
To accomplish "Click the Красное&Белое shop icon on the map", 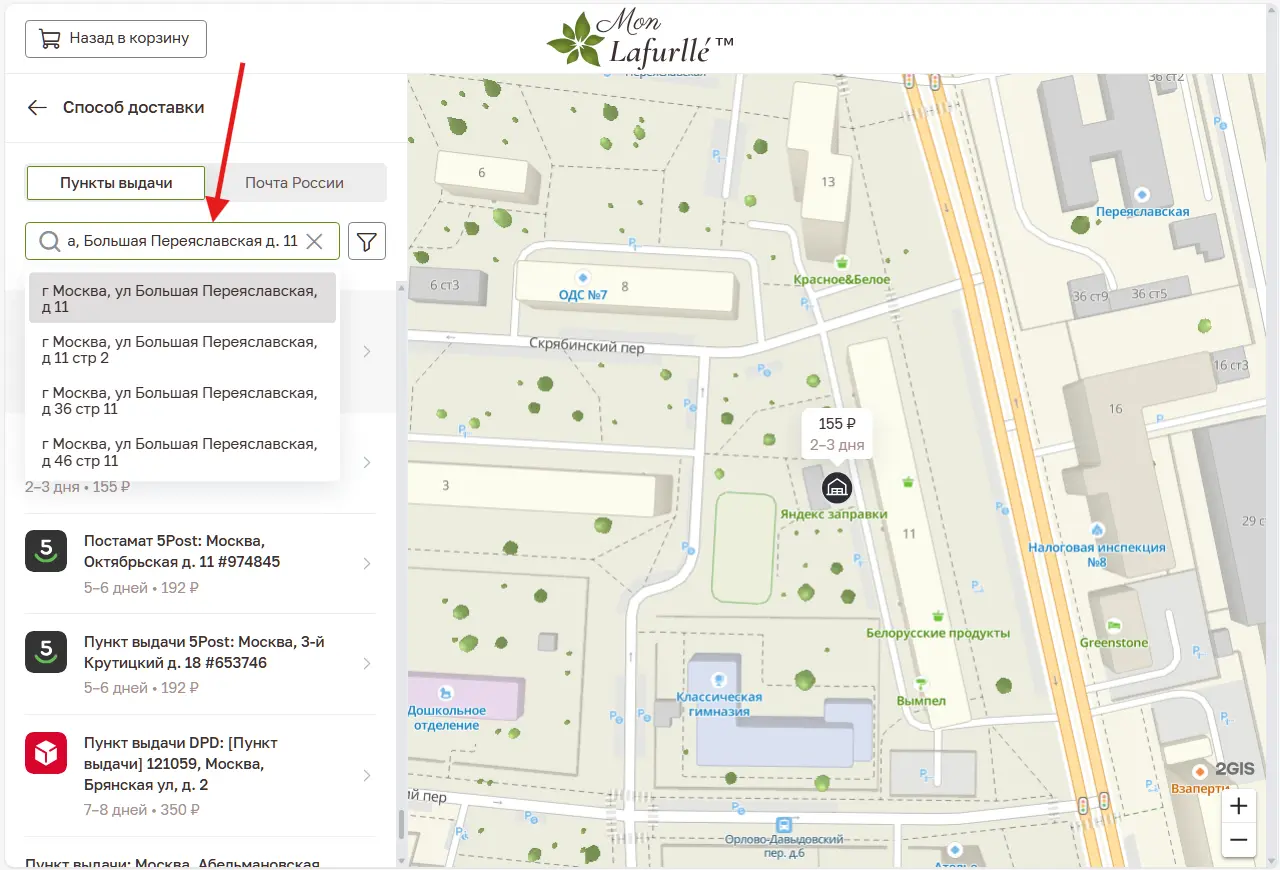I will coord(841,262).
